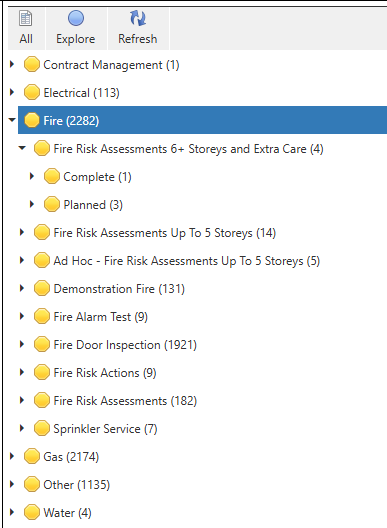This screenshot has width=387, height=528.
Task: Click the Refresh arrows icon
Action: click(x=138, y=18)
